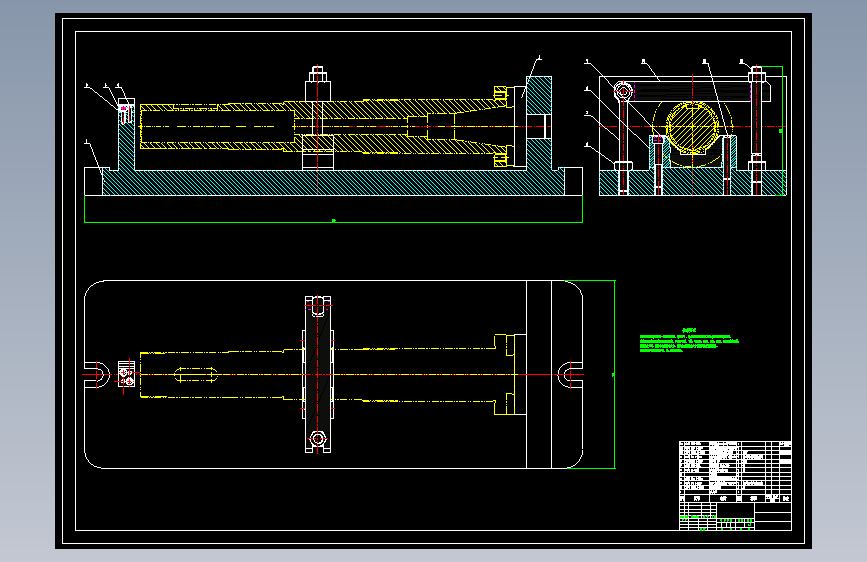The image size is (867, 562).
Task: Click the keyway slot on the shaft in the plan view
Action: coord(196,374)
